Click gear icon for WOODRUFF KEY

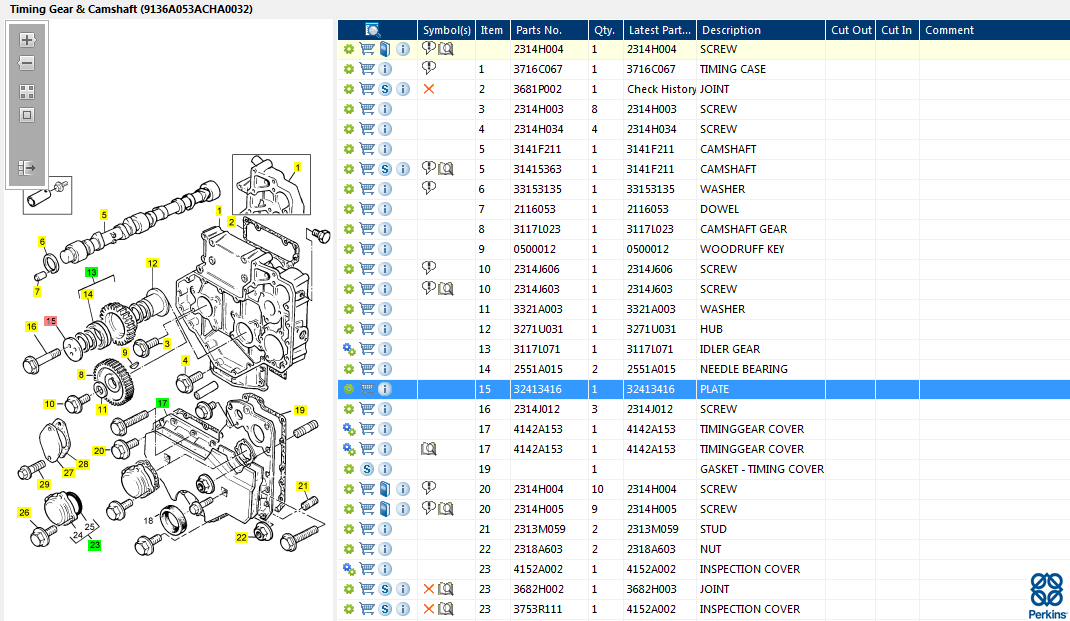click(349, 249)
